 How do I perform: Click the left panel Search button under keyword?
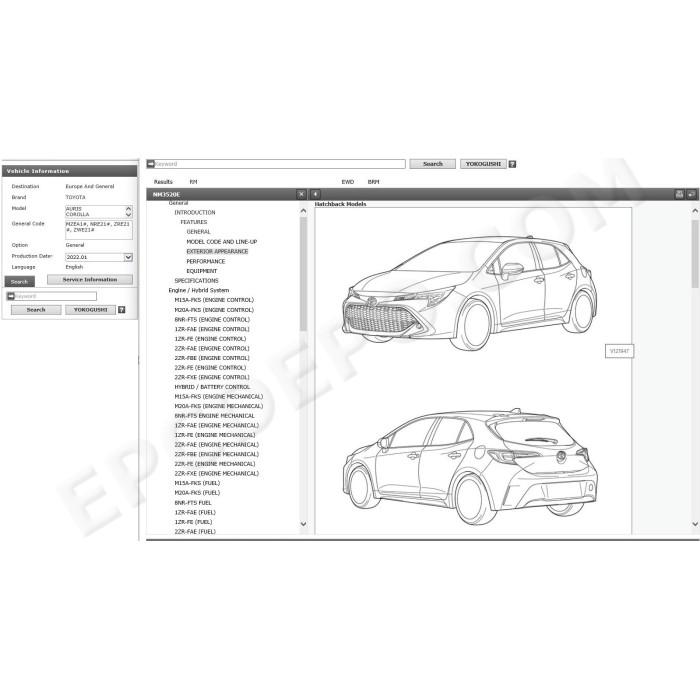tap(36, 310)
